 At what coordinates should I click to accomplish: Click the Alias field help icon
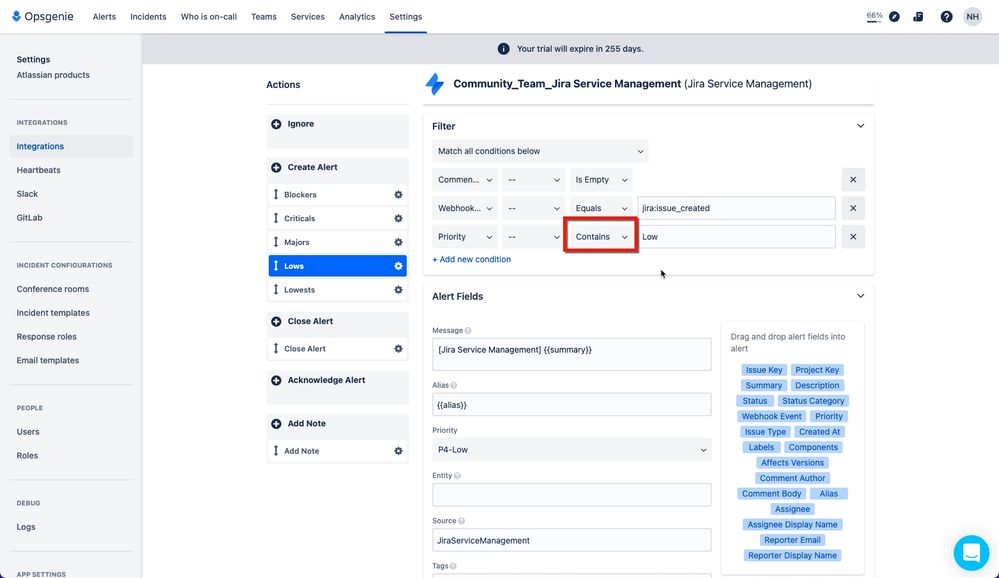pos(454,386)
